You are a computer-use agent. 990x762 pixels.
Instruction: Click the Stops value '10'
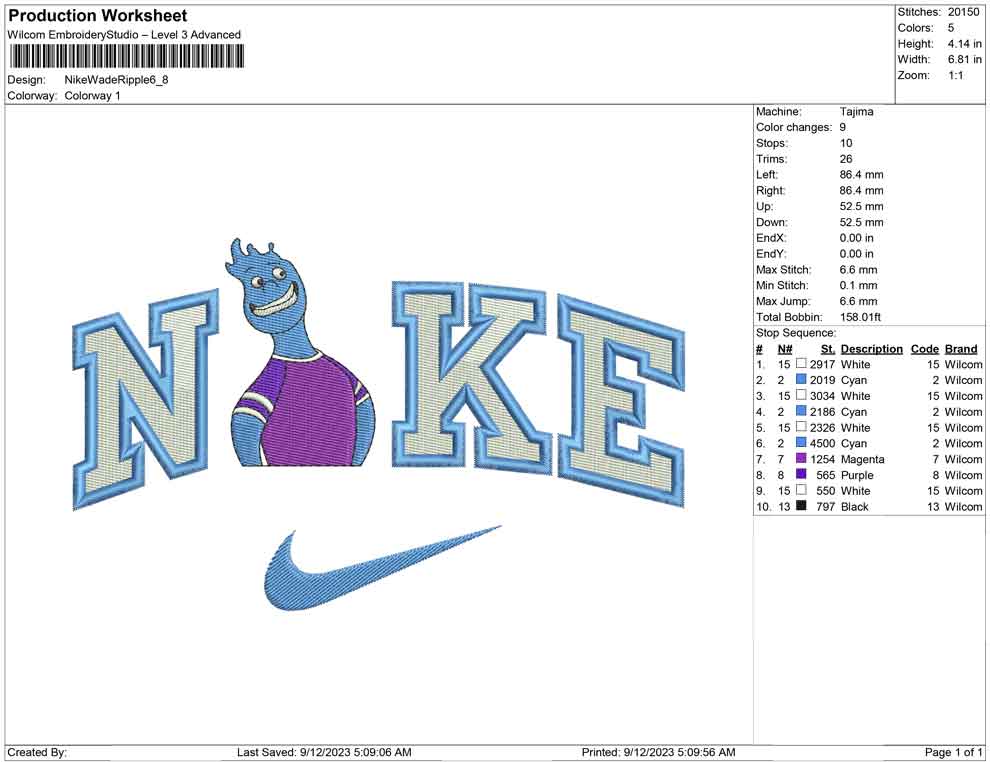[x=846, y=143]
